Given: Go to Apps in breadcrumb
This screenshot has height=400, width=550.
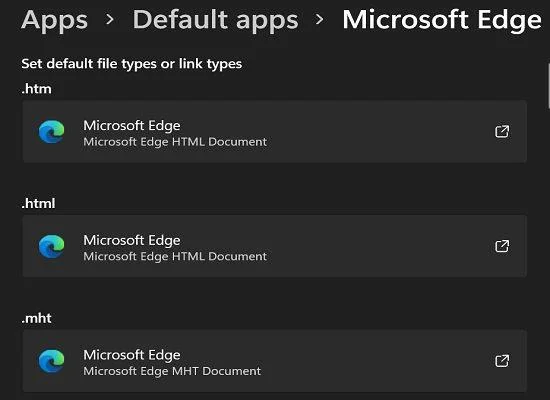Looking at the screenshot, I should tap(54, 20).
